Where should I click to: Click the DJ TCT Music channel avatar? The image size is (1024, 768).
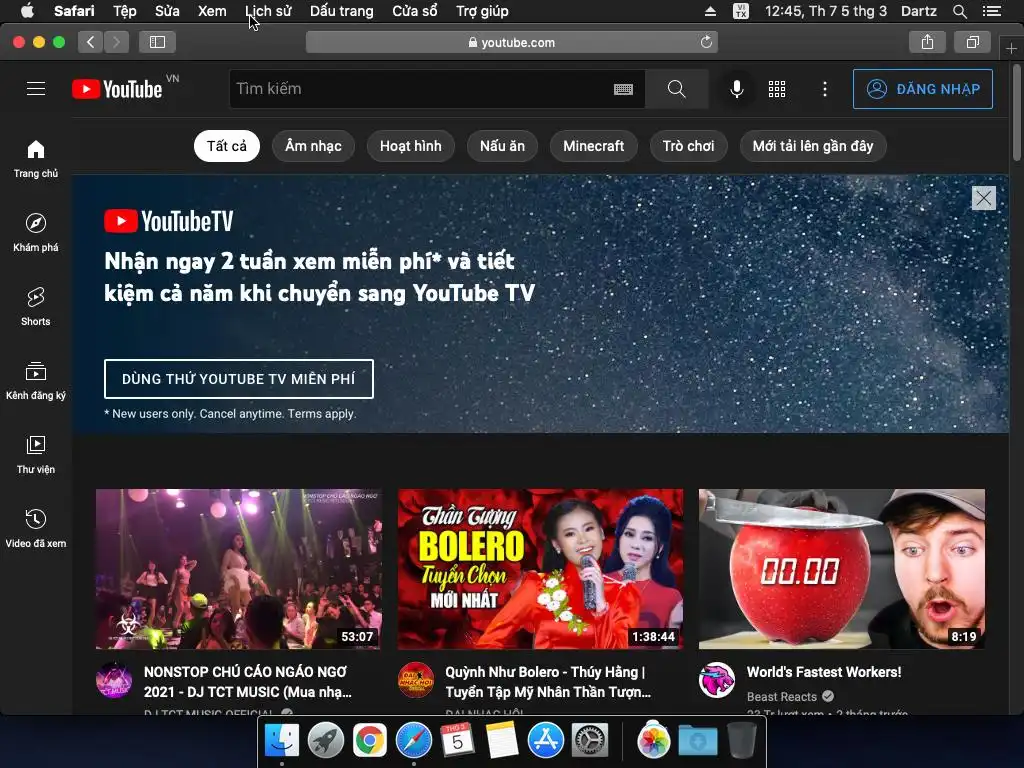point(114,680)
